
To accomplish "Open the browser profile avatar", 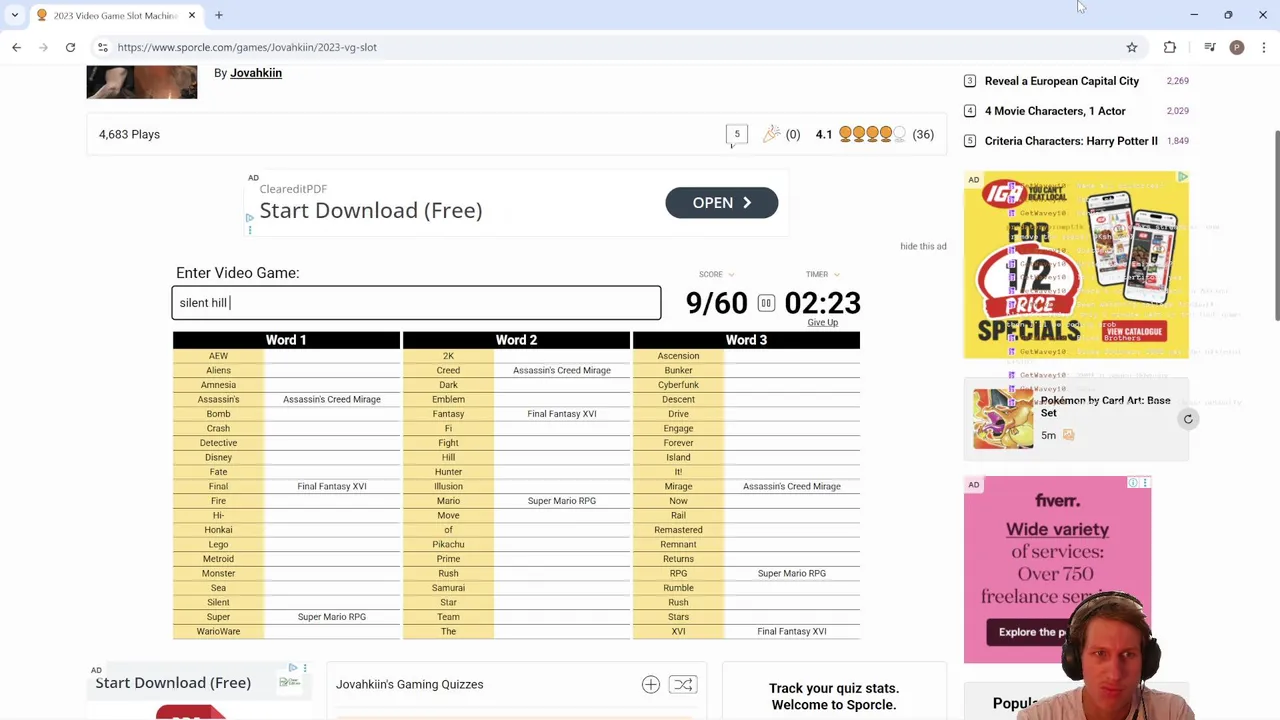I will coord(1237,47).
